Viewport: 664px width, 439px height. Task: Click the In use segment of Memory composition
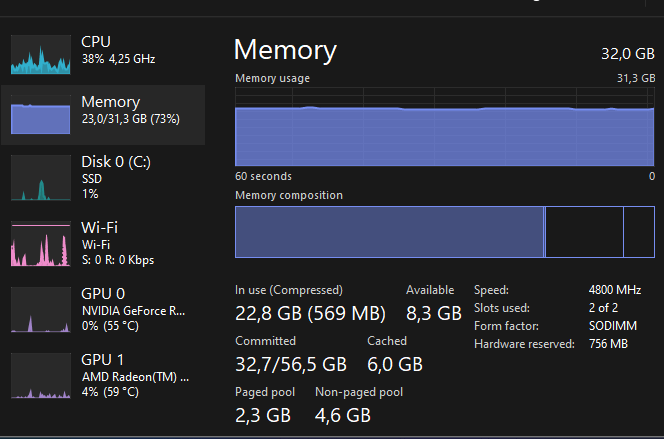(389, 232)
